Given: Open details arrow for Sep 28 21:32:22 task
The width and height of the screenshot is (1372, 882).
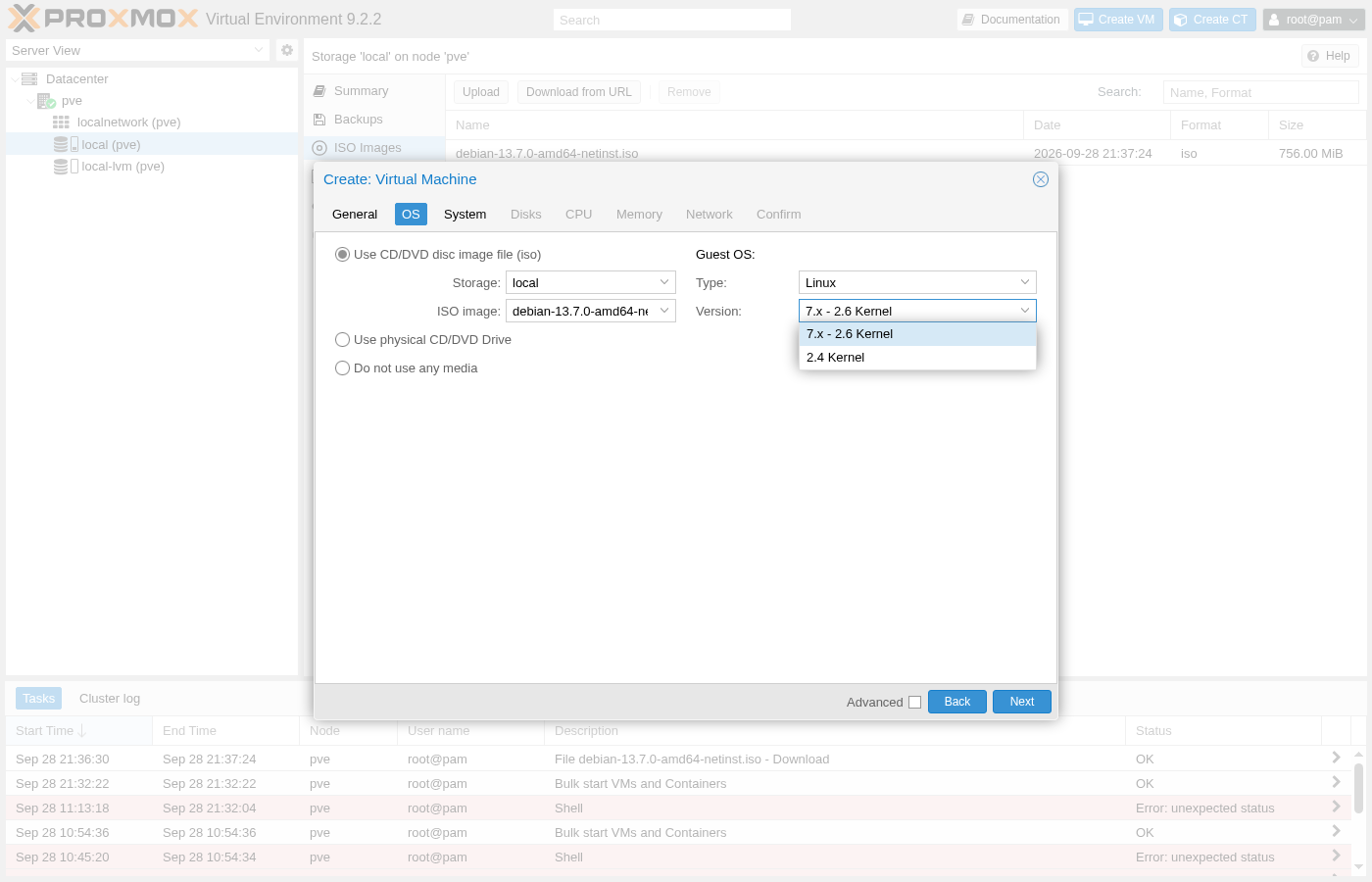Looking at the screenshot, I should coord(1336,782).
